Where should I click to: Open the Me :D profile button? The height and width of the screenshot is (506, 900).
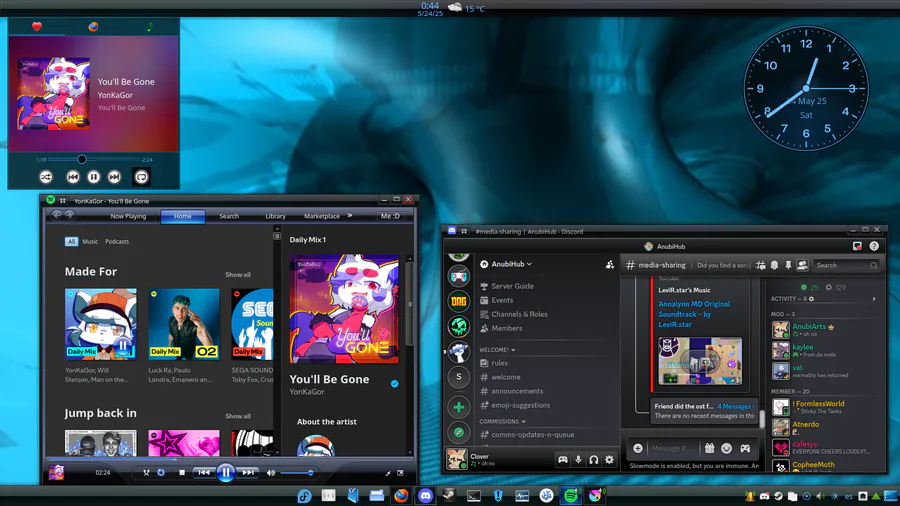(x=390, y=216)
